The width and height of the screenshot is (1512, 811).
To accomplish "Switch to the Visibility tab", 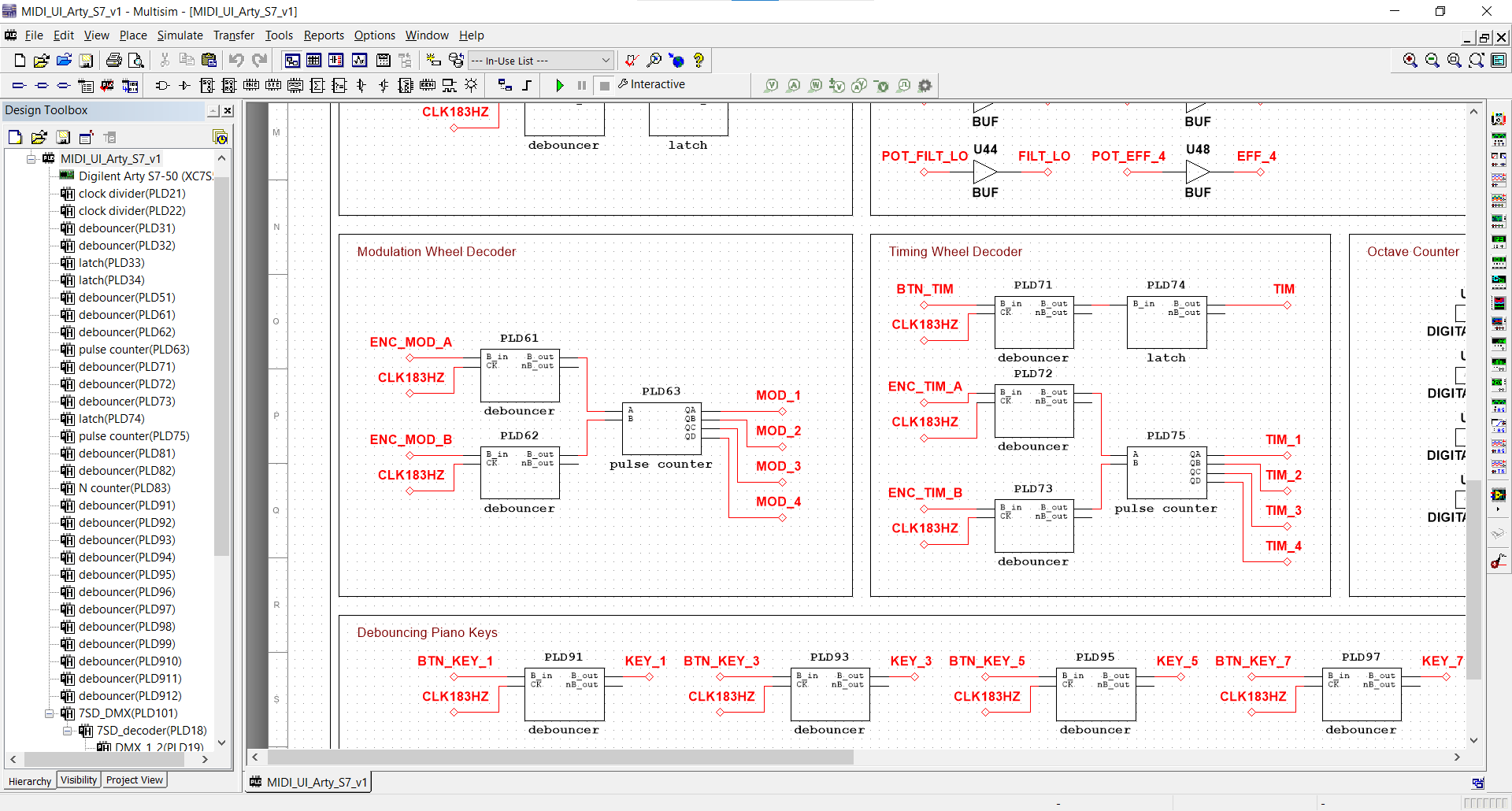I will point(79,780).
